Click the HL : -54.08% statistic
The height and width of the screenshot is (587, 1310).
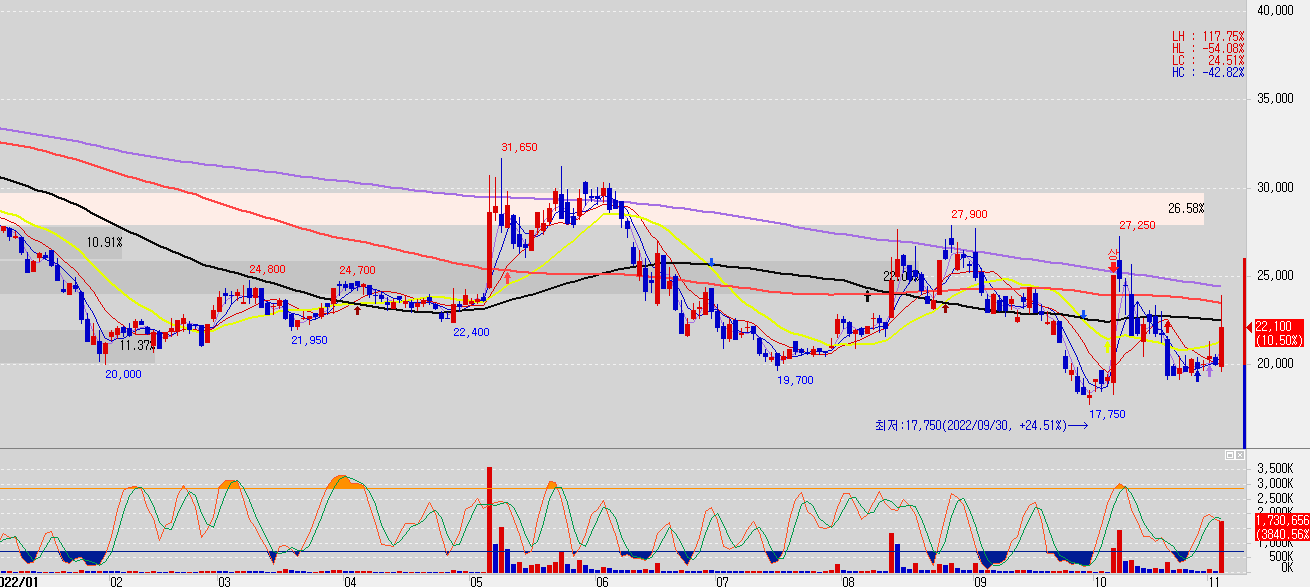(x=1208, y=48)
